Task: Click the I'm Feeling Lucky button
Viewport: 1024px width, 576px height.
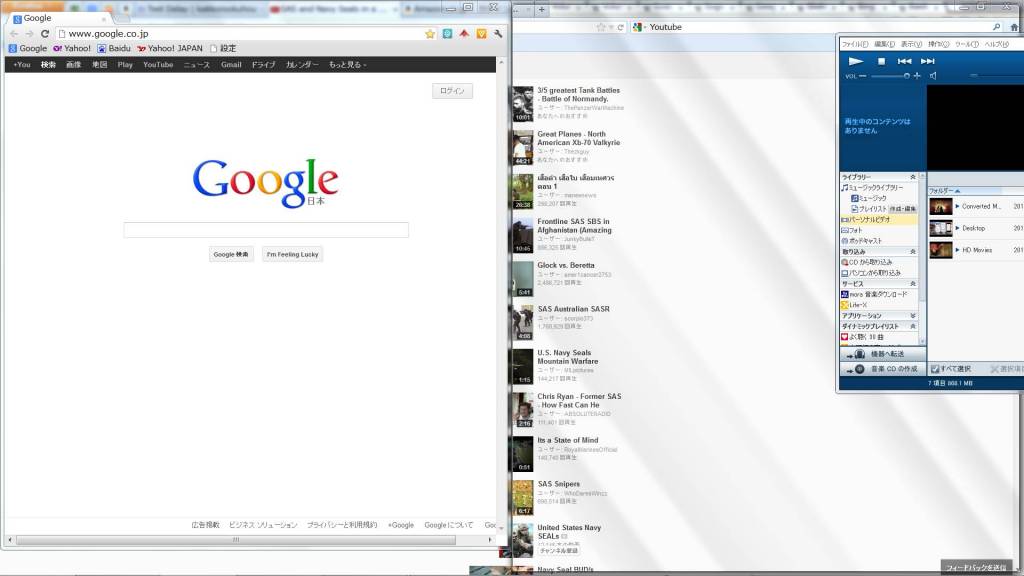Action: [292, 254]
